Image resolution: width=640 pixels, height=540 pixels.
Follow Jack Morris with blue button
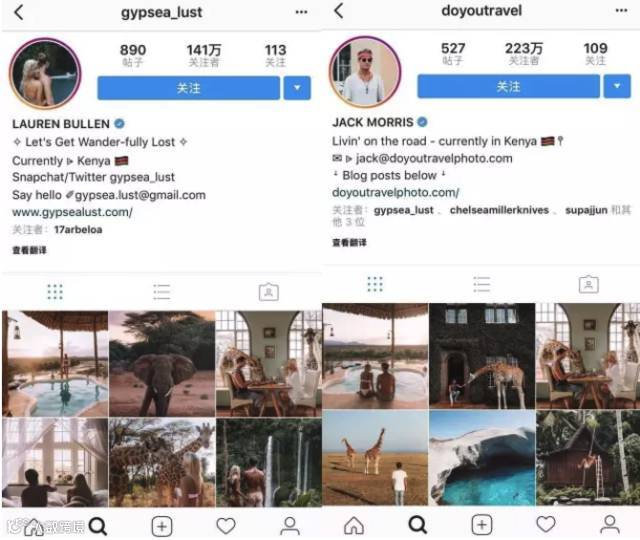pyautogui.click(x=509, y=86)
